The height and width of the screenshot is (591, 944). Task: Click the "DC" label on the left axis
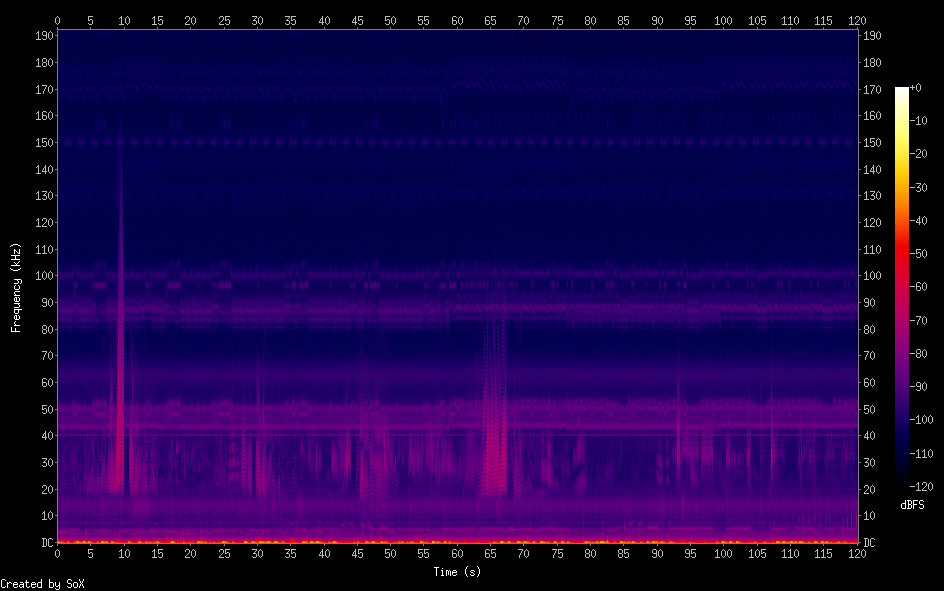coord(44,542)
